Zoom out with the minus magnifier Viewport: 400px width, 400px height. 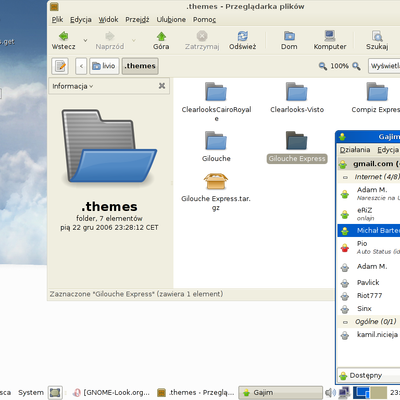pos(322,66)
